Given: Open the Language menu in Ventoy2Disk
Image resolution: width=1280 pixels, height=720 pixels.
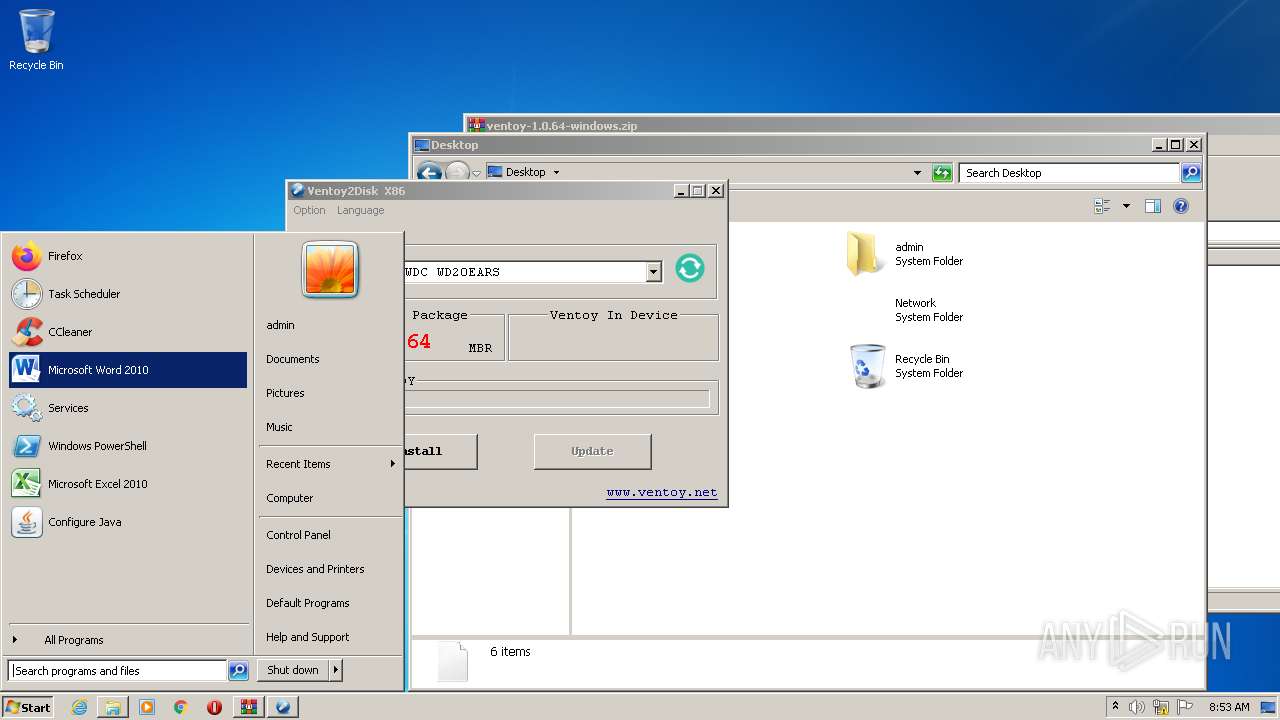Looking at the screenshot, I should 360,210.
